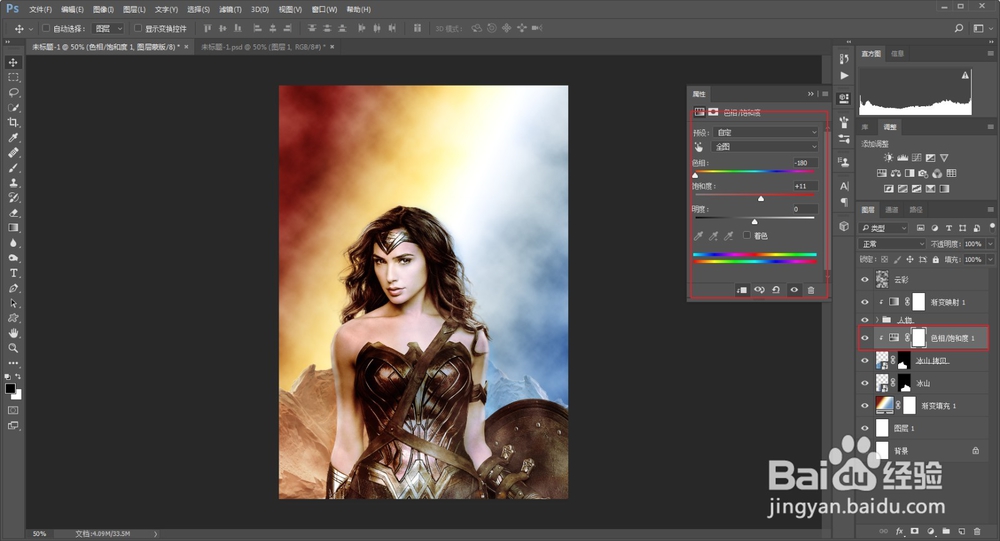1000x541 pixels.
Task: Select the Lasso tool
Action: click(x=13, y=93)
